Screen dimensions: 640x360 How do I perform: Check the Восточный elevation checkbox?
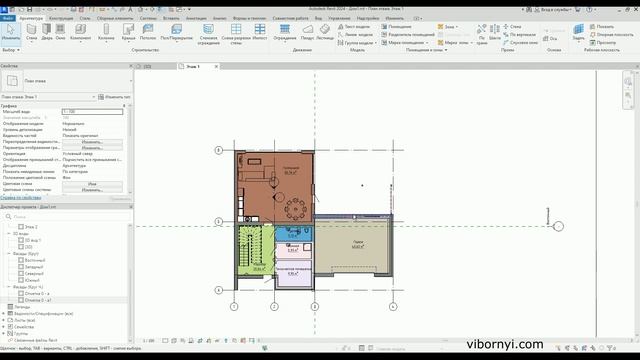tap(21, 260)
